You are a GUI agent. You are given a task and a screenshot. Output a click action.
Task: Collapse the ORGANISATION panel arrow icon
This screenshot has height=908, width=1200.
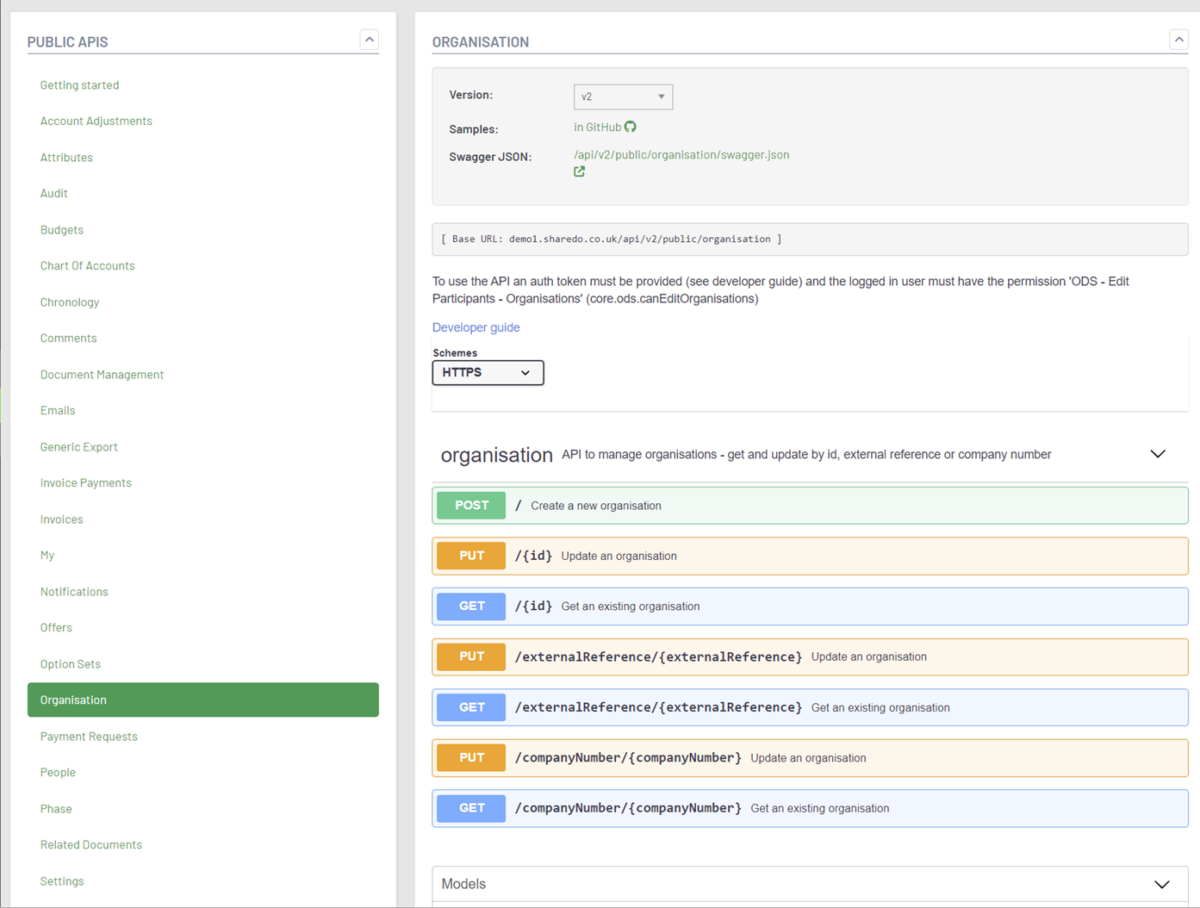click(x=1178, y=40)
